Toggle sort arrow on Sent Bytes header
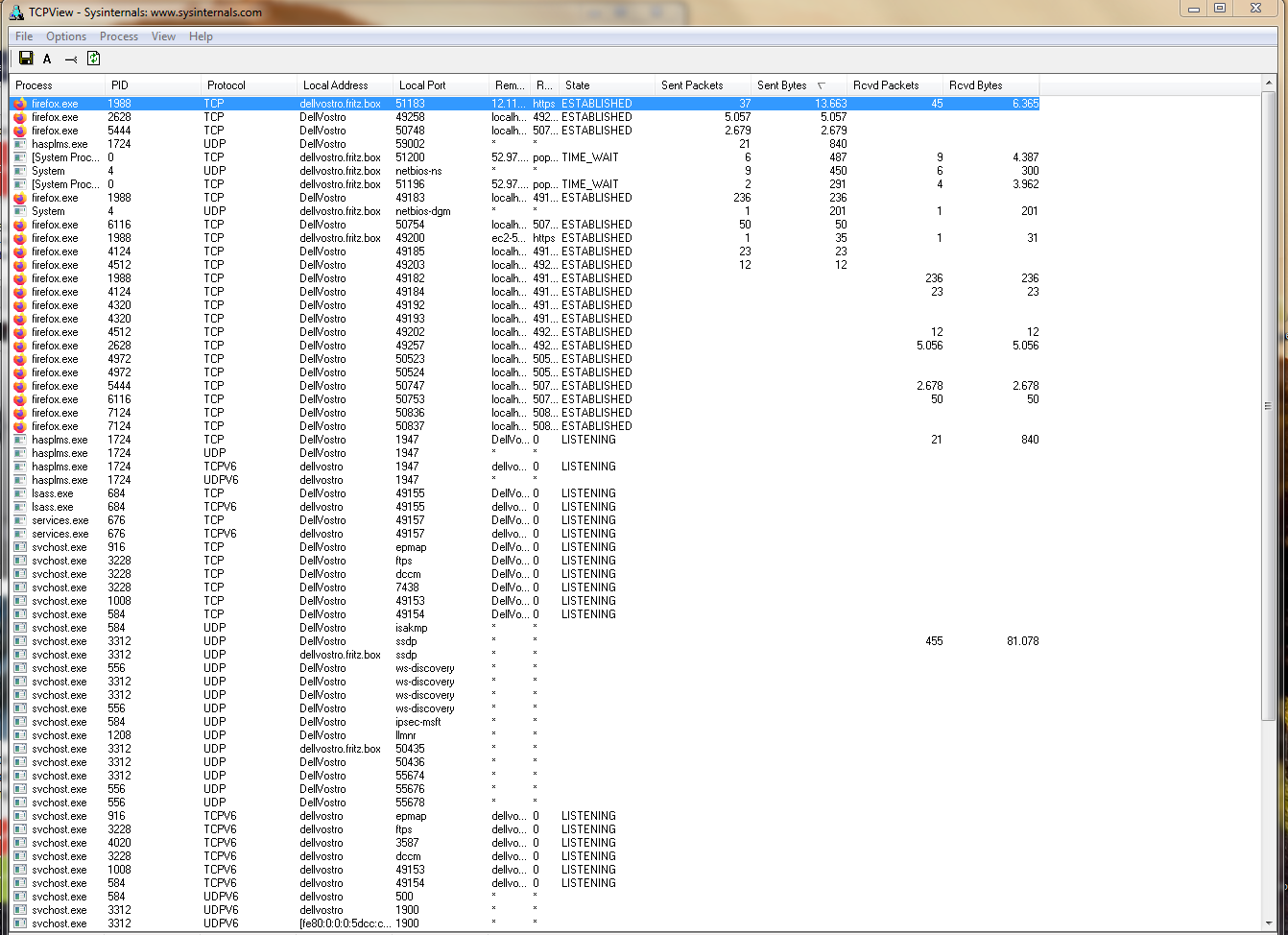Viewport: 1288px width, 935px height. tap(821, 85)
